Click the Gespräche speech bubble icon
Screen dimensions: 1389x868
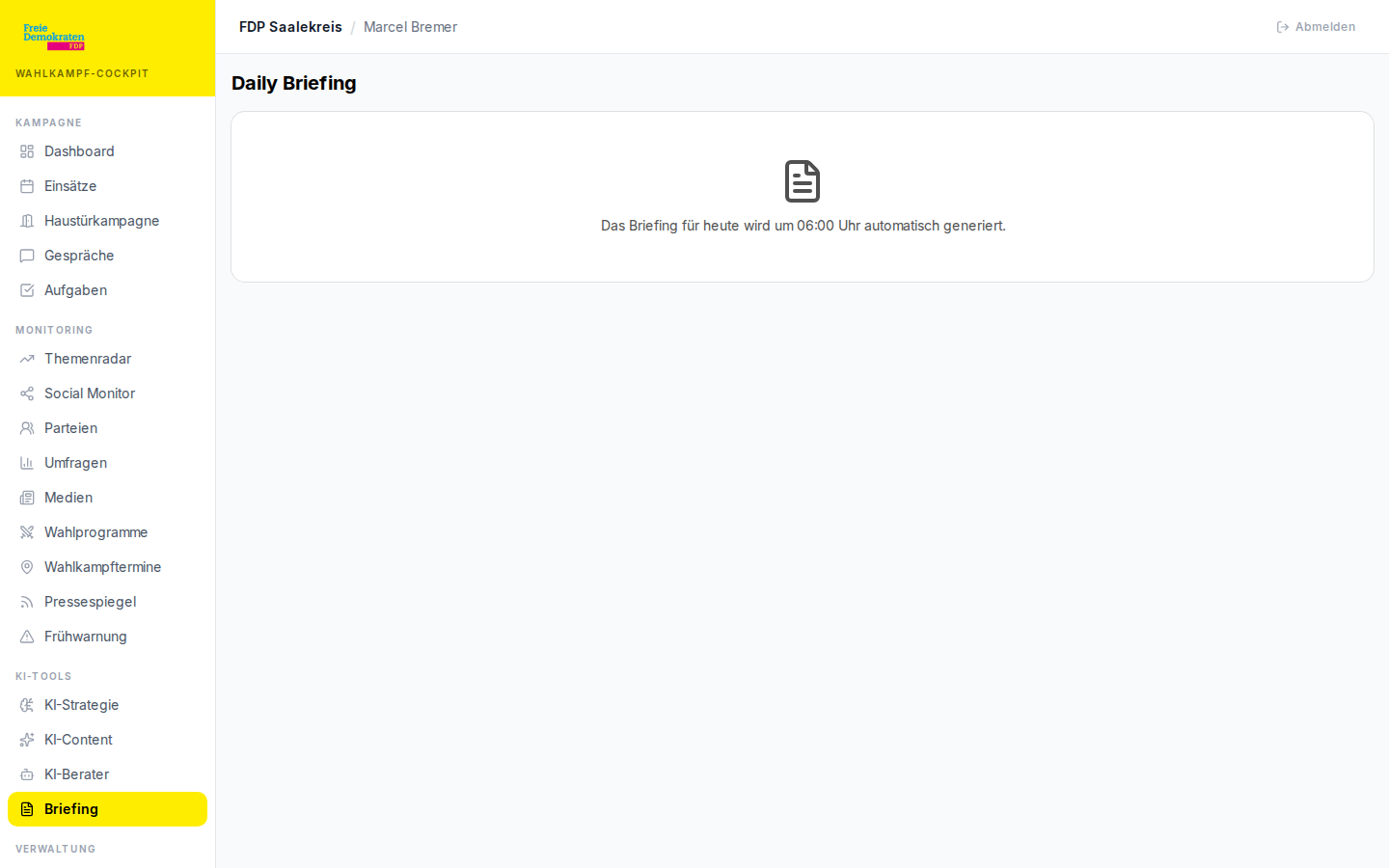[x=27, y=256]
